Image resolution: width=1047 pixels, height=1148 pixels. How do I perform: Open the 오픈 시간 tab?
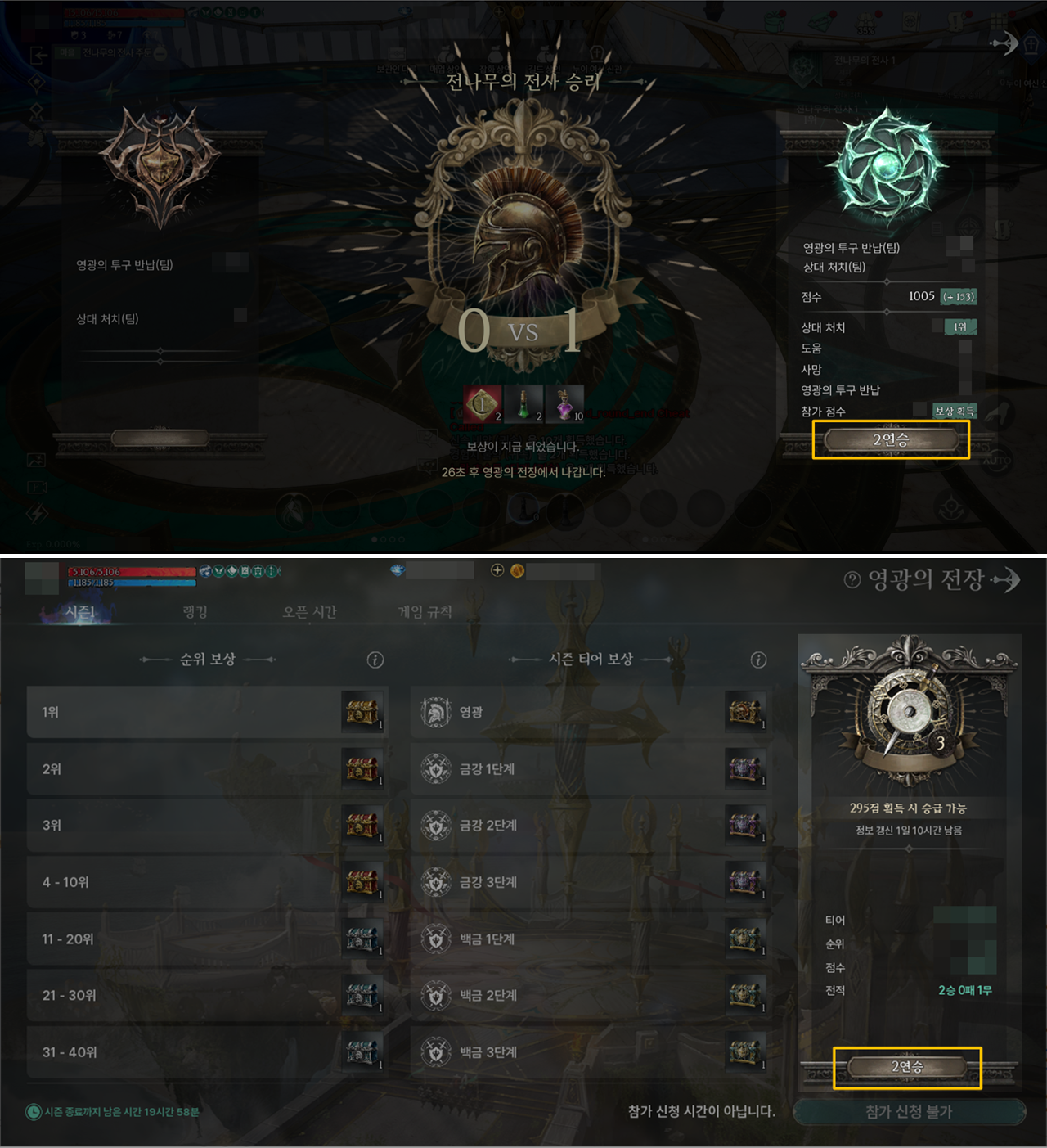pyautogui.click(x=309, y=611)
